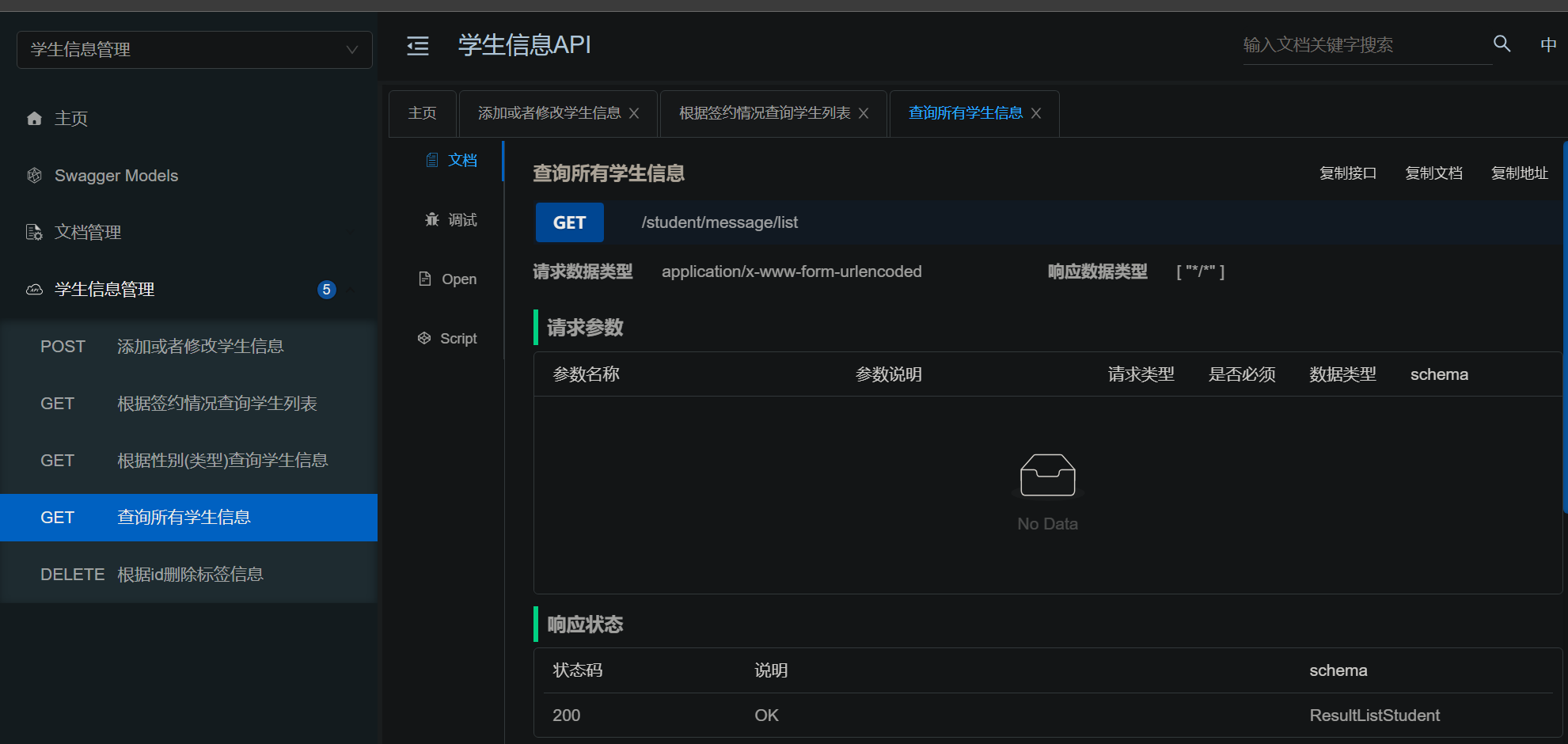Collapse the sidebar with the menu fold icon
The width and height of the screenshot is (1568, 744).
tap(418, 46)
